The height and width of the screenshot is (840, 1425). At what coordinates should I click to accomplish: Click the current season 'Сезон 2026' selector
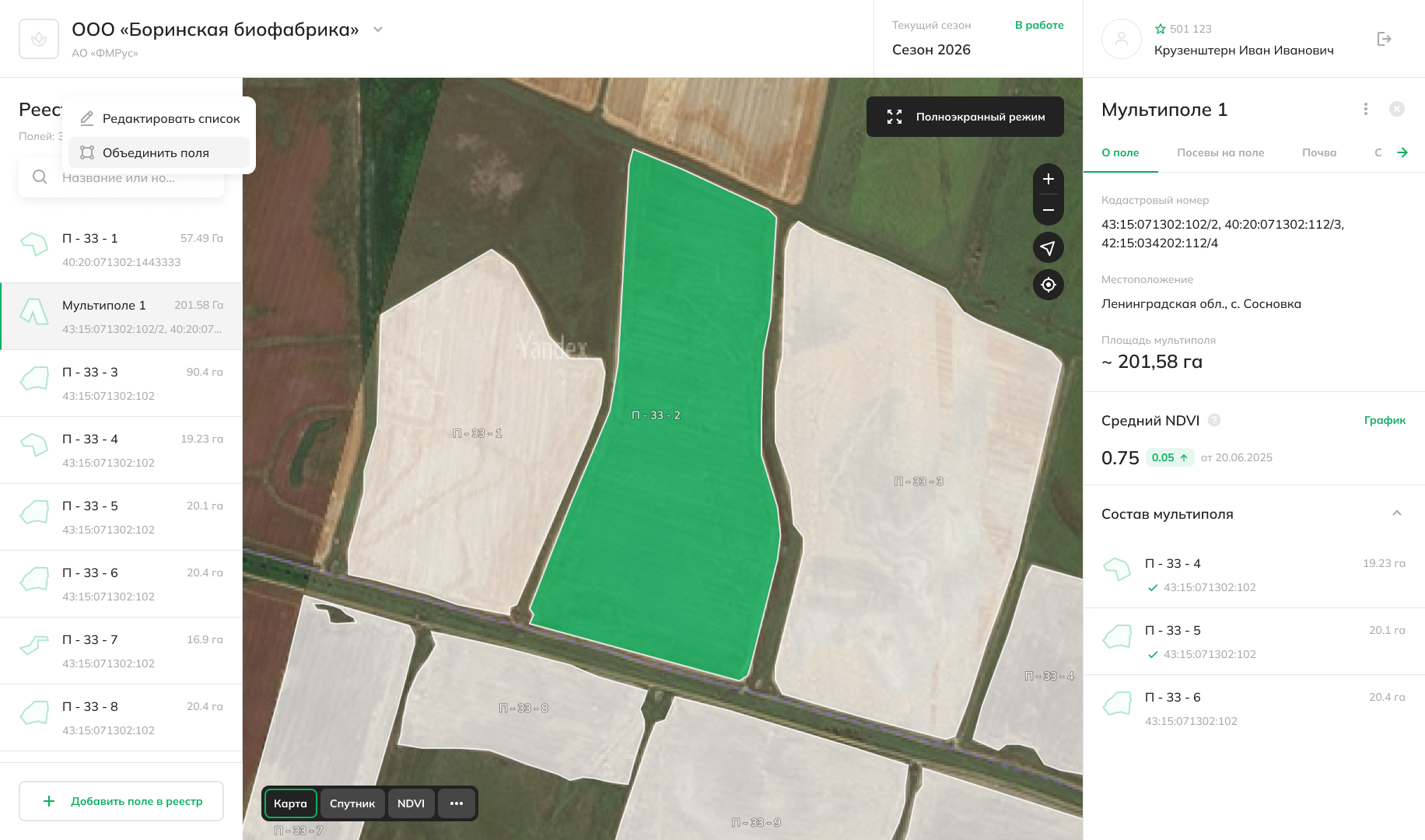[931, 50]
